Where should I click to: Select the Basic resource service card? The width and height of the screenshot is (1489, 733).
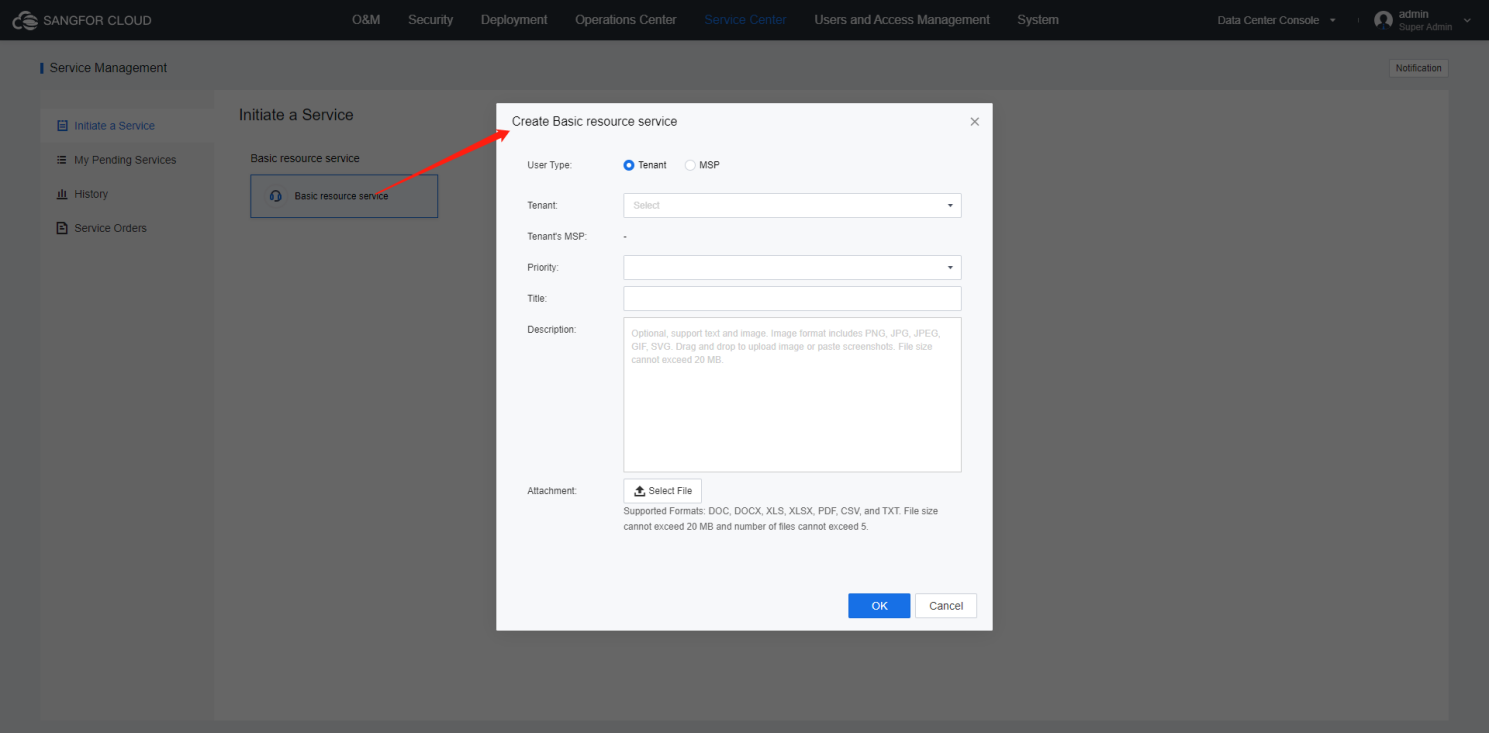pyautogui.click(x=344, y=196)
